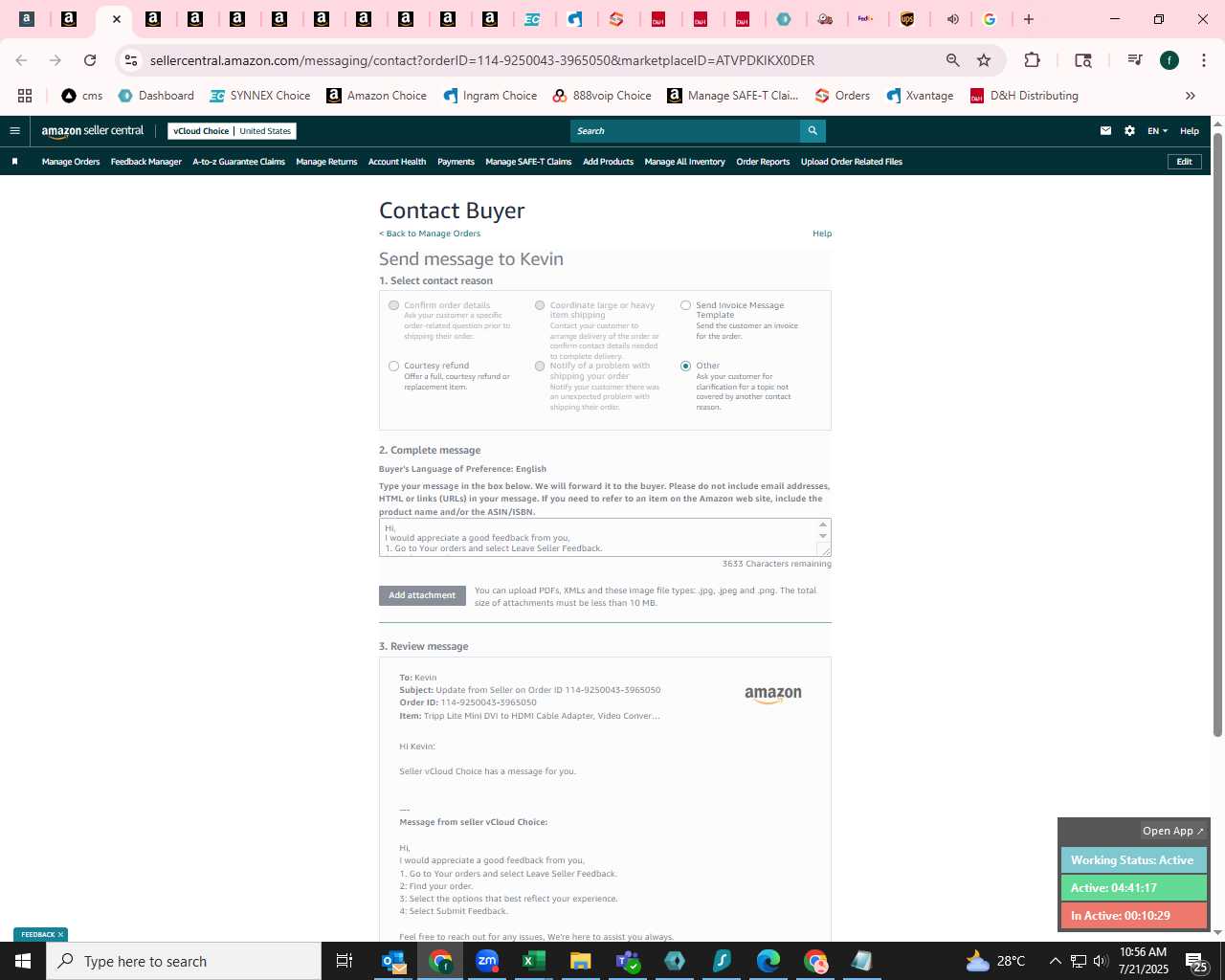
Task: Open Manage Orders in the navigation bar
Action: 71,162
